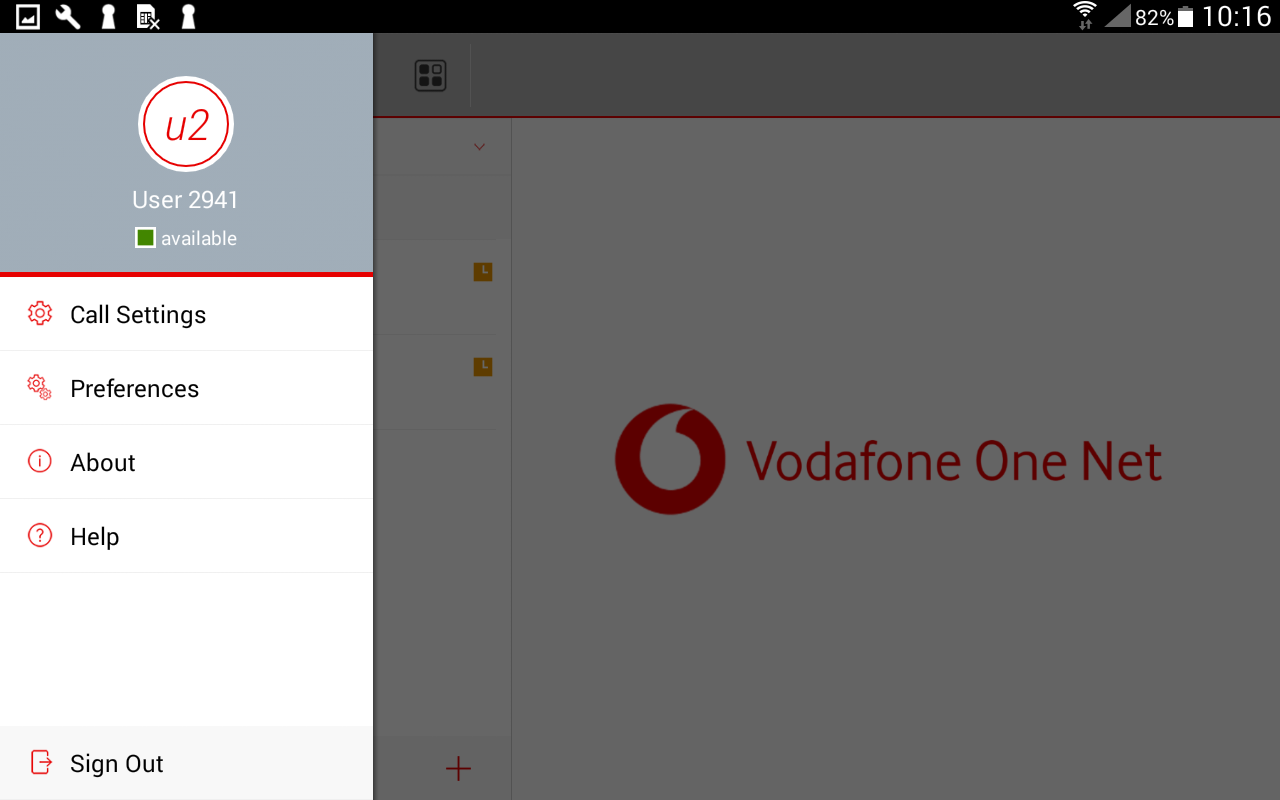Viewport: 1280px width, 800px height.
Task: Select the Help menu entry
Action: click(186, 536)
